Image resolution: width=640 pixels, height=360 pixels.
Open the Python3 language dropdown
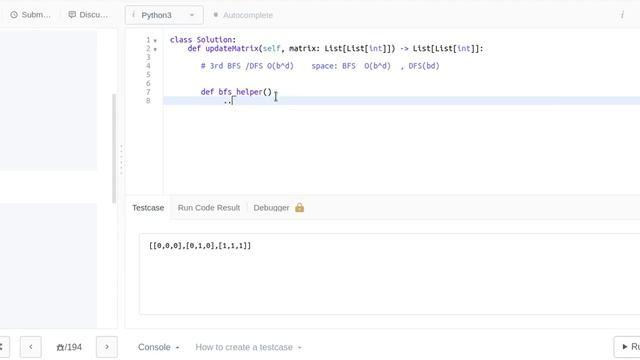coord(164,15)
